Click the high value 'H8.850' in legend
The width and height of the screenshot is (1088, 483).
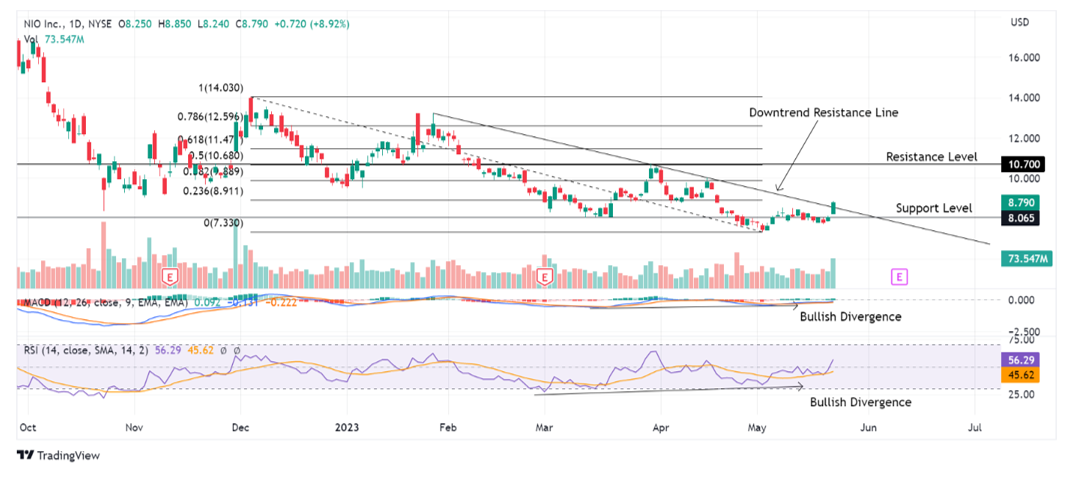click(x=175, y=24)
